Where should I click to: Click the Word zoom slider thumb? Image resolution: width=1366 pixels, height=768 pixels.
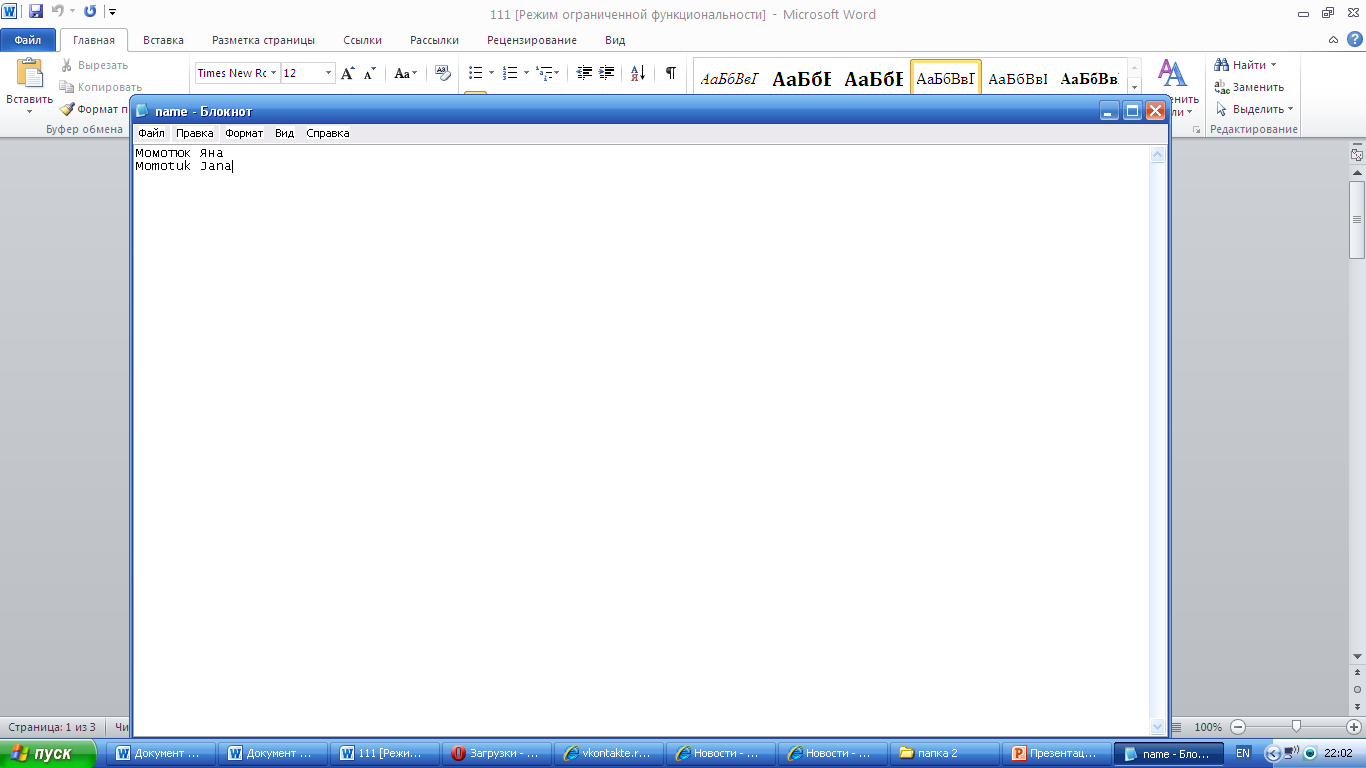(1296, 727)
